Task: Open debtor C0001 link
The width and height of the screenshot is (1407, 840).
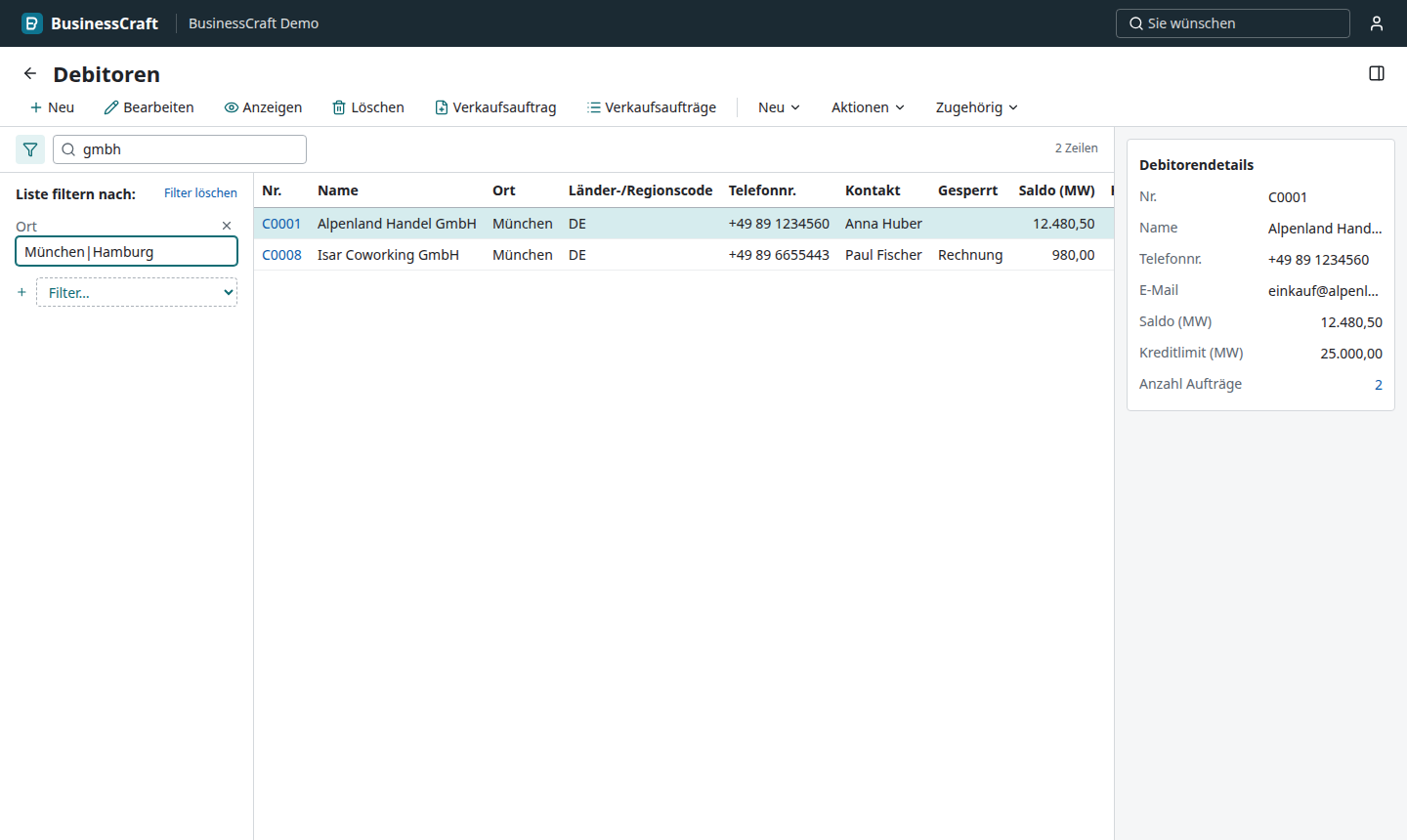Action: click(x=281, y=224)
